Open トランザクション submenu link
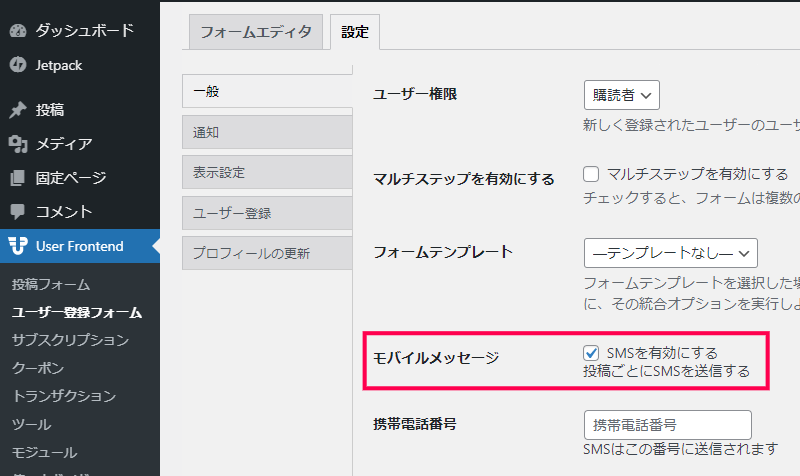Screen dimensions: 800x476 pos(64,396)
